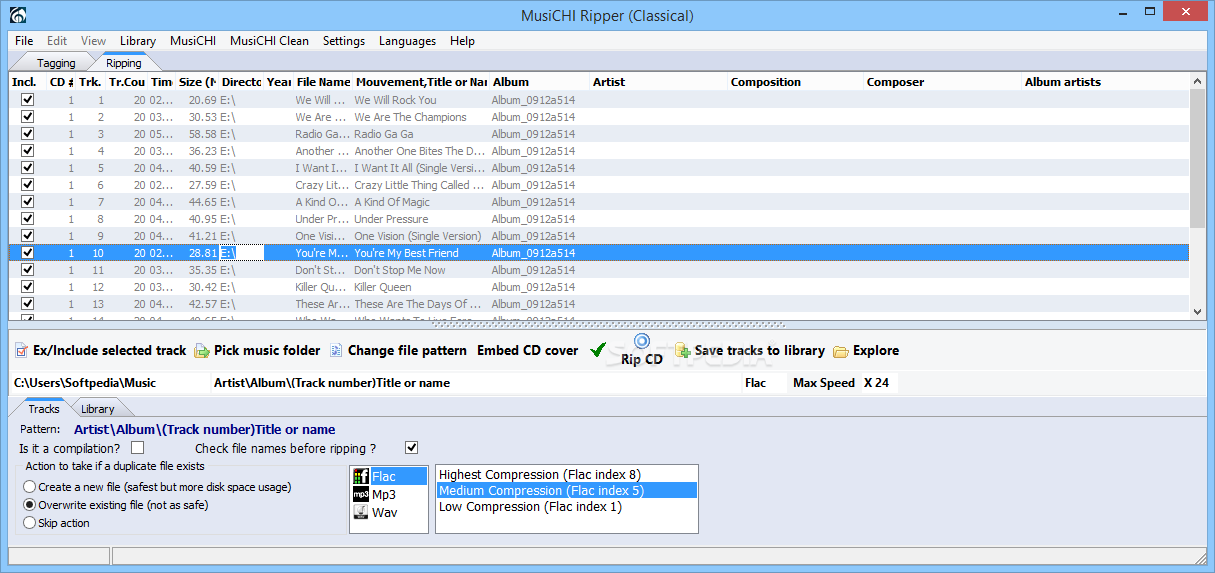Viewport: 1215px width, 573px height.
Task: Select the Flac format icon
Action: (x=361, y=476)
